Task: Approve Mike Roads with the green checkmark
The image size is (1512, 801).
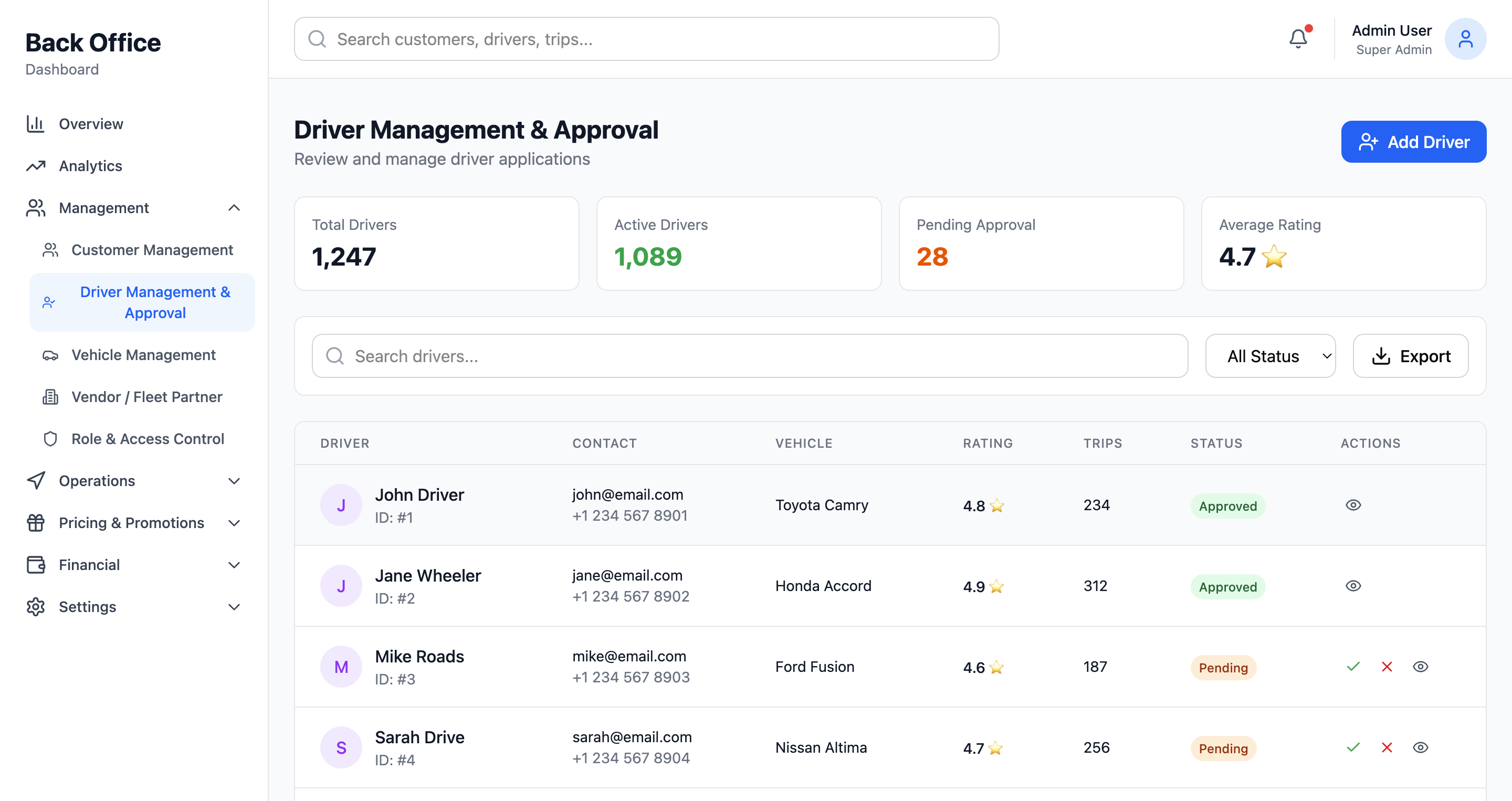Action: point(1353,667)
